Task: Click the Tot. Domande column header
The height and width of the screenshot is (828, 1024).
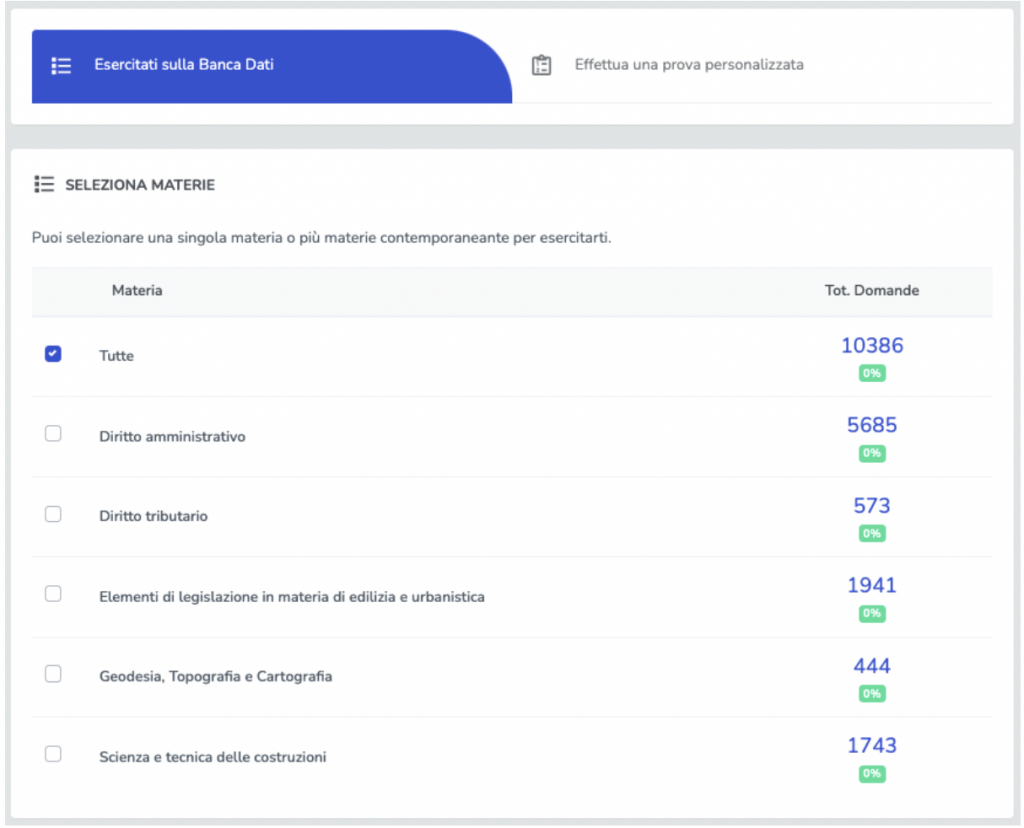Action: point(871,291)
